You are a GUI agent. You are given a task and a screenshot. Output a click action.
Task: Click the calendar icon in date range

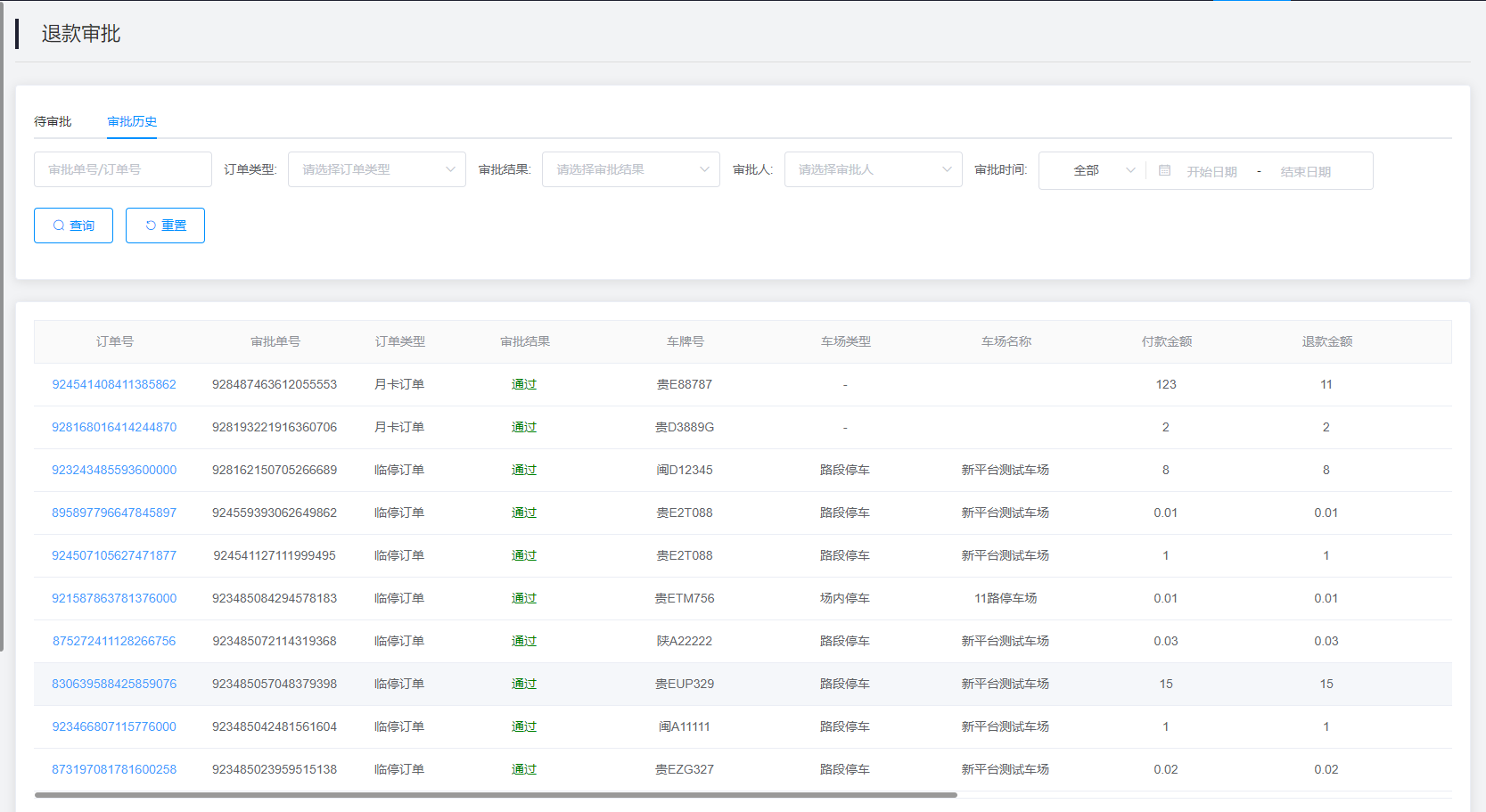click(1164, 170)
